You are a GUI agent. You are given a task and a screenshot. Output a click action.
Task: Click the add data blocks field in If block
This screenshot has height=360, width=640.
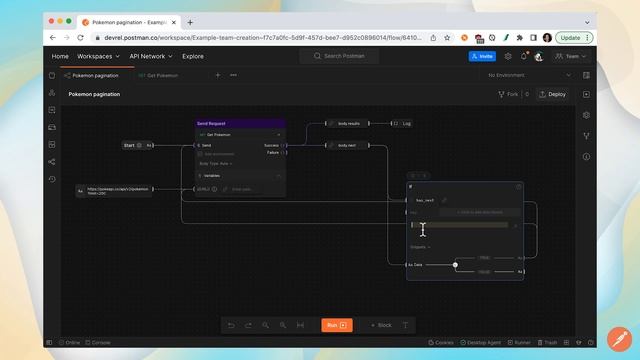[480, 212]
